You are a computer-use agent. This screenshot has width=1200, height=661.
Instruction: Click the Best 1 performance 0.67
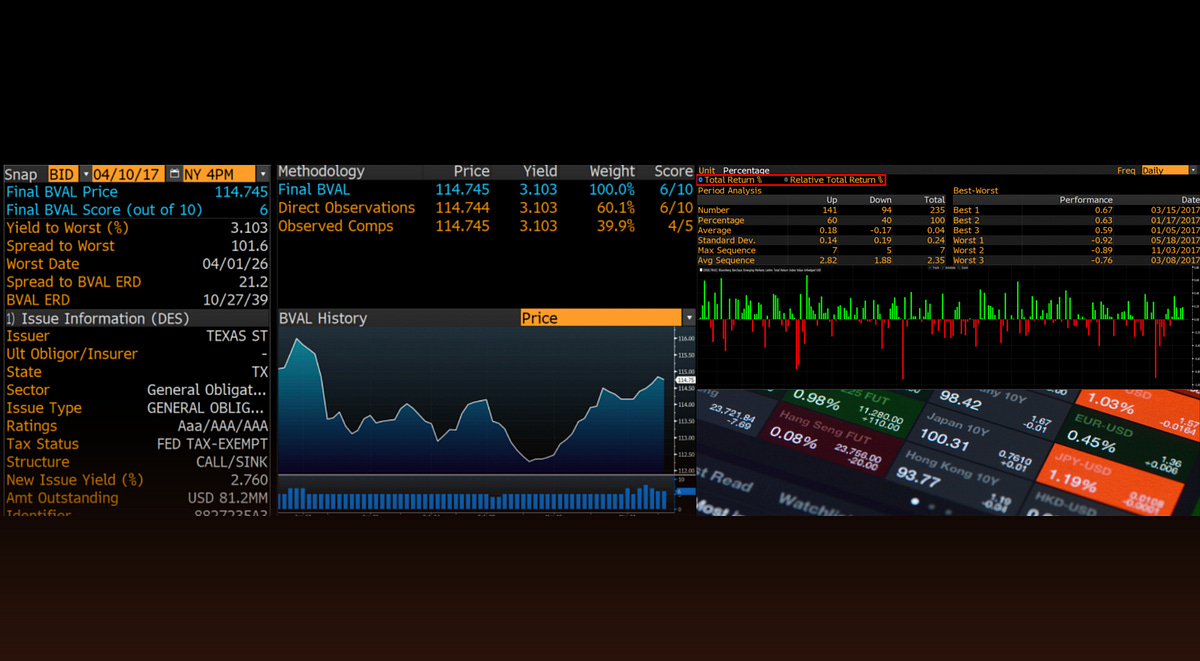1103,210
